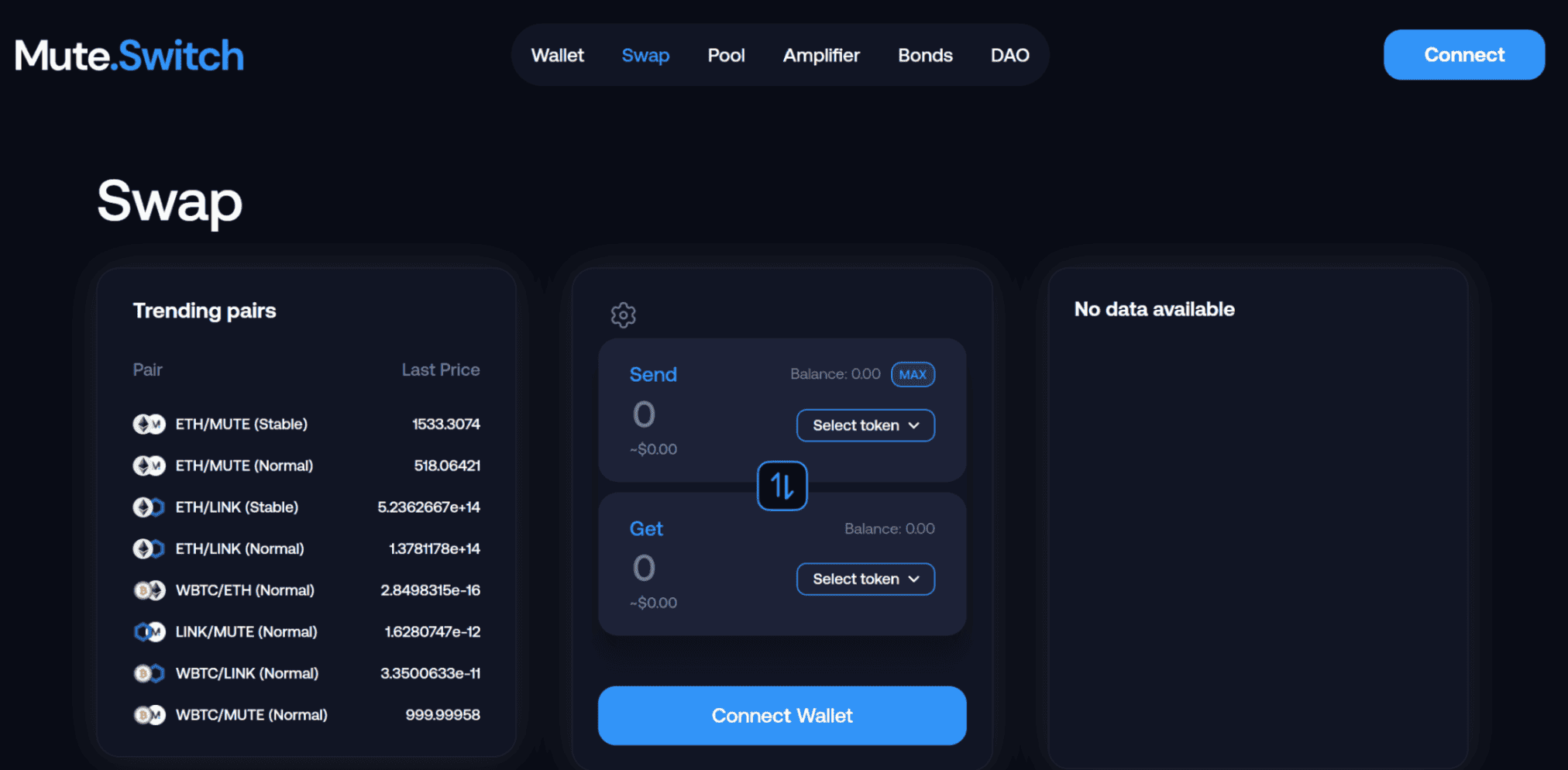Go to the Wallet tab
1568x770 pixels.
pyautogui.click(x=557, y=55)
